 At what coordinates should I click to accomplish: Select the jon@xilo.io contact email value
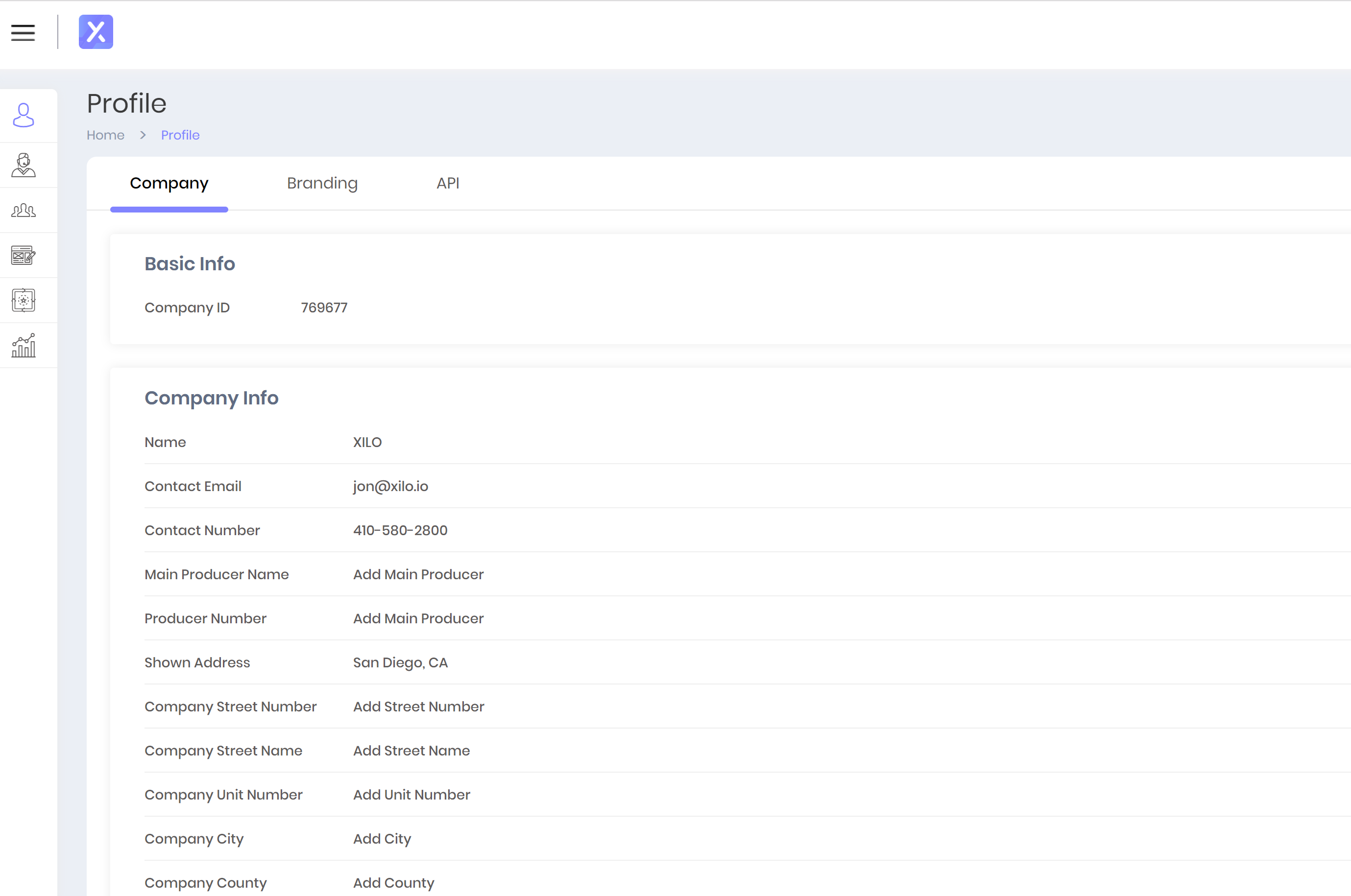click(x=390, y=486)
